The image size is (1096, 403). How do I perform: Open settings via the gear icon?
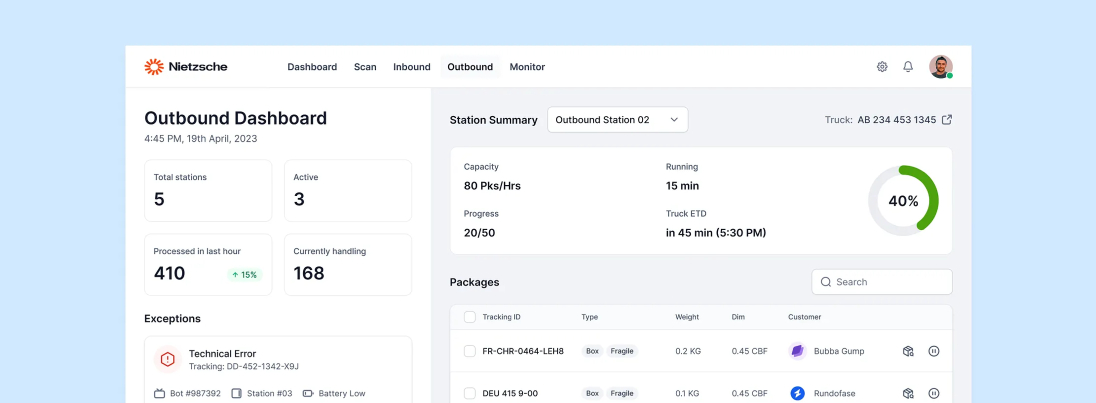coord(882,67)
